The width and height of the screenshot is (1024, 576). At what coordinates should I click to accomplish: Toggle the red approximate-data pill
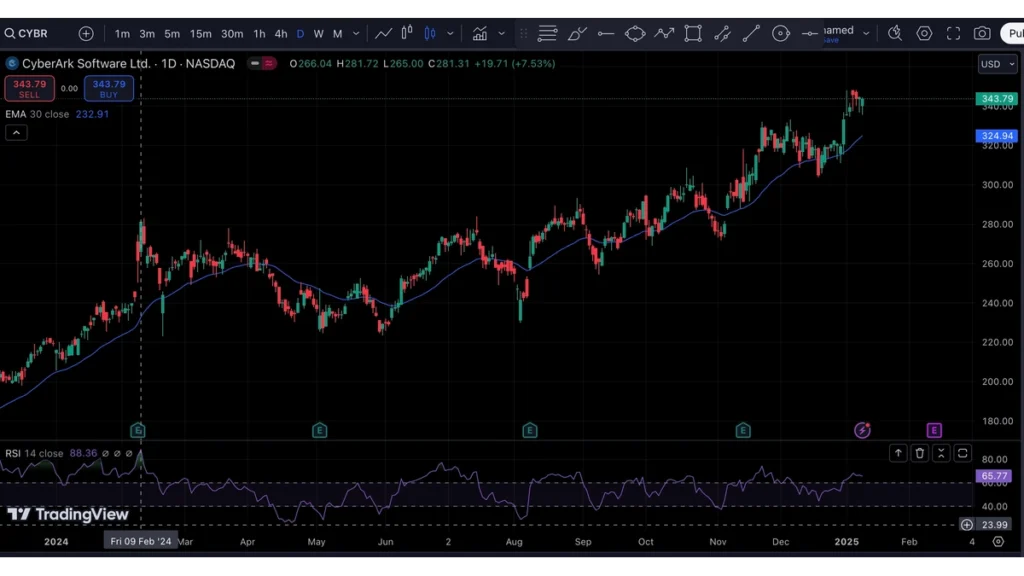269,63
